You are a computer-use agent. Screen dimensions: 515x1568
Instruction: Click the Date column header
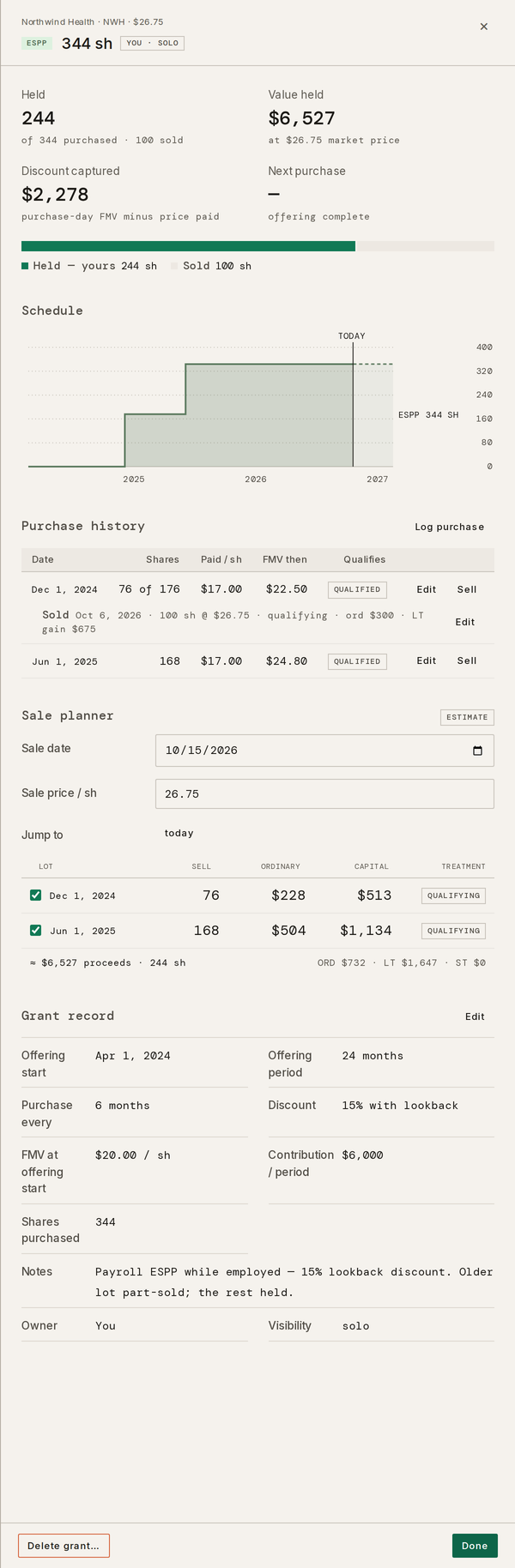pyautogui.click(x=43, y=559)
